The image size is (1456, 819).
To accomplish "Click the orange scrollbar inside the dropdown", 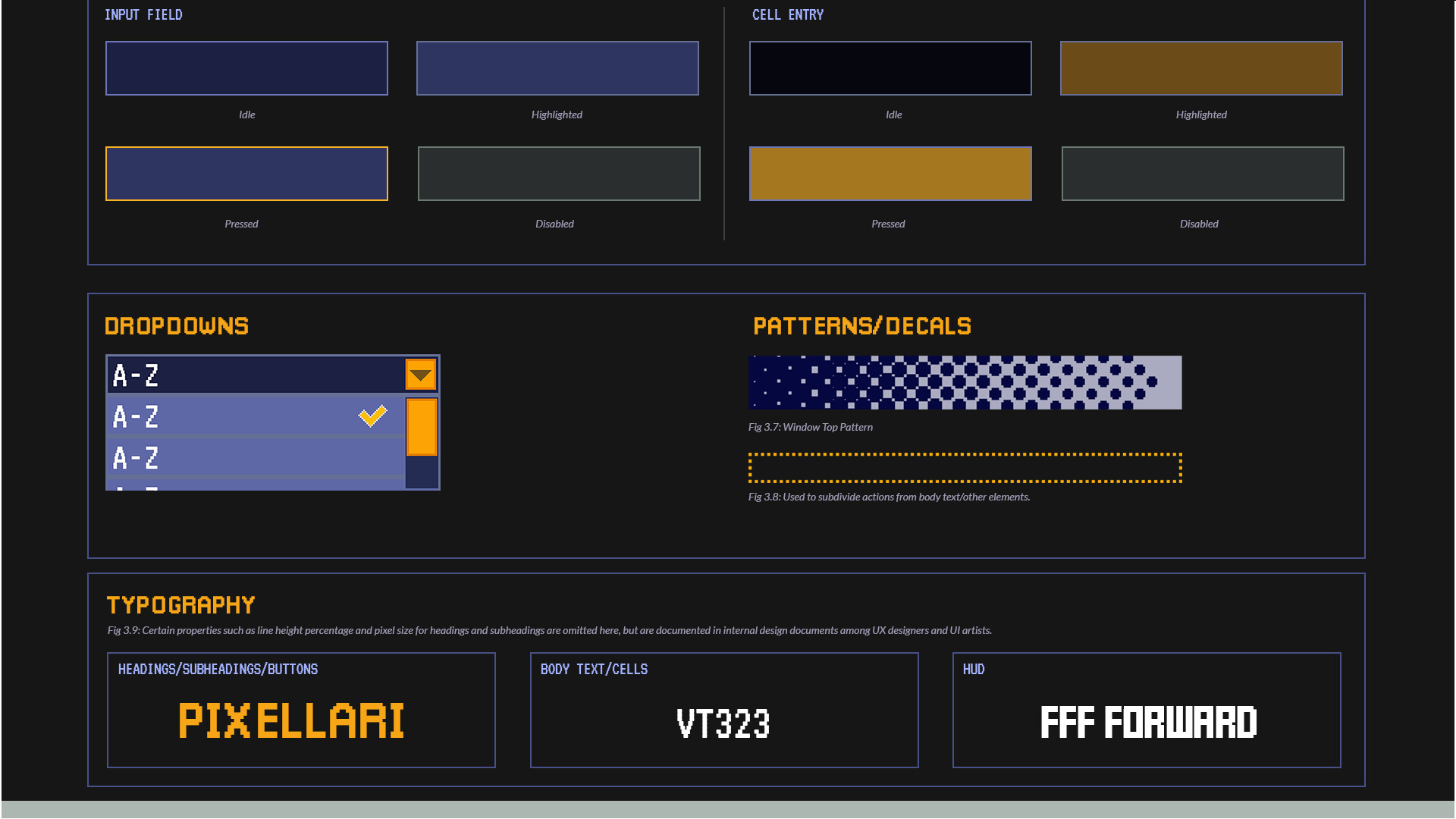I will 422,428.
